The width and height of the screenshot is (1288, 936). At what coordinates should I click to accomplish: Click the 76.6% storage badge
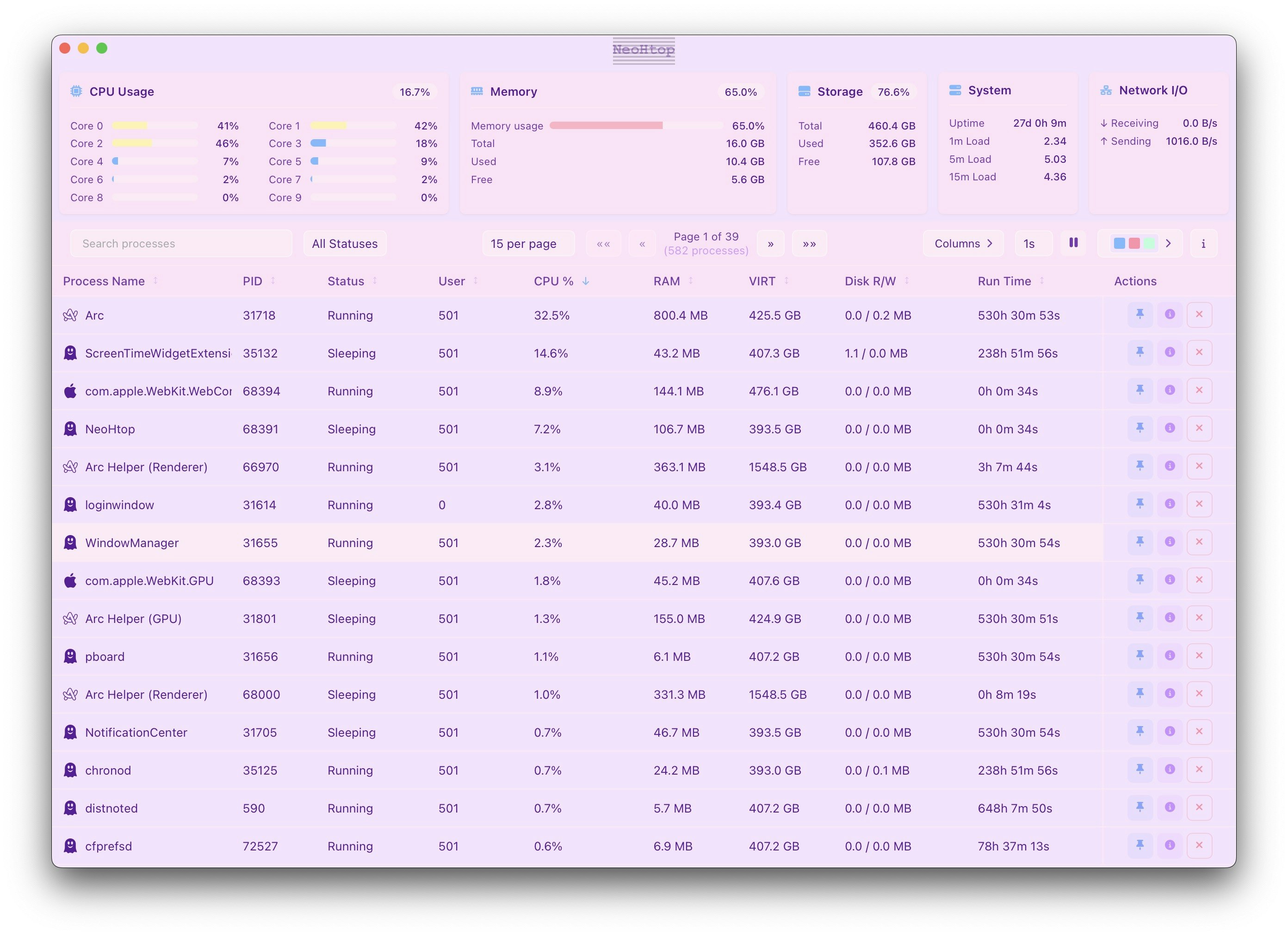[893, 92]
